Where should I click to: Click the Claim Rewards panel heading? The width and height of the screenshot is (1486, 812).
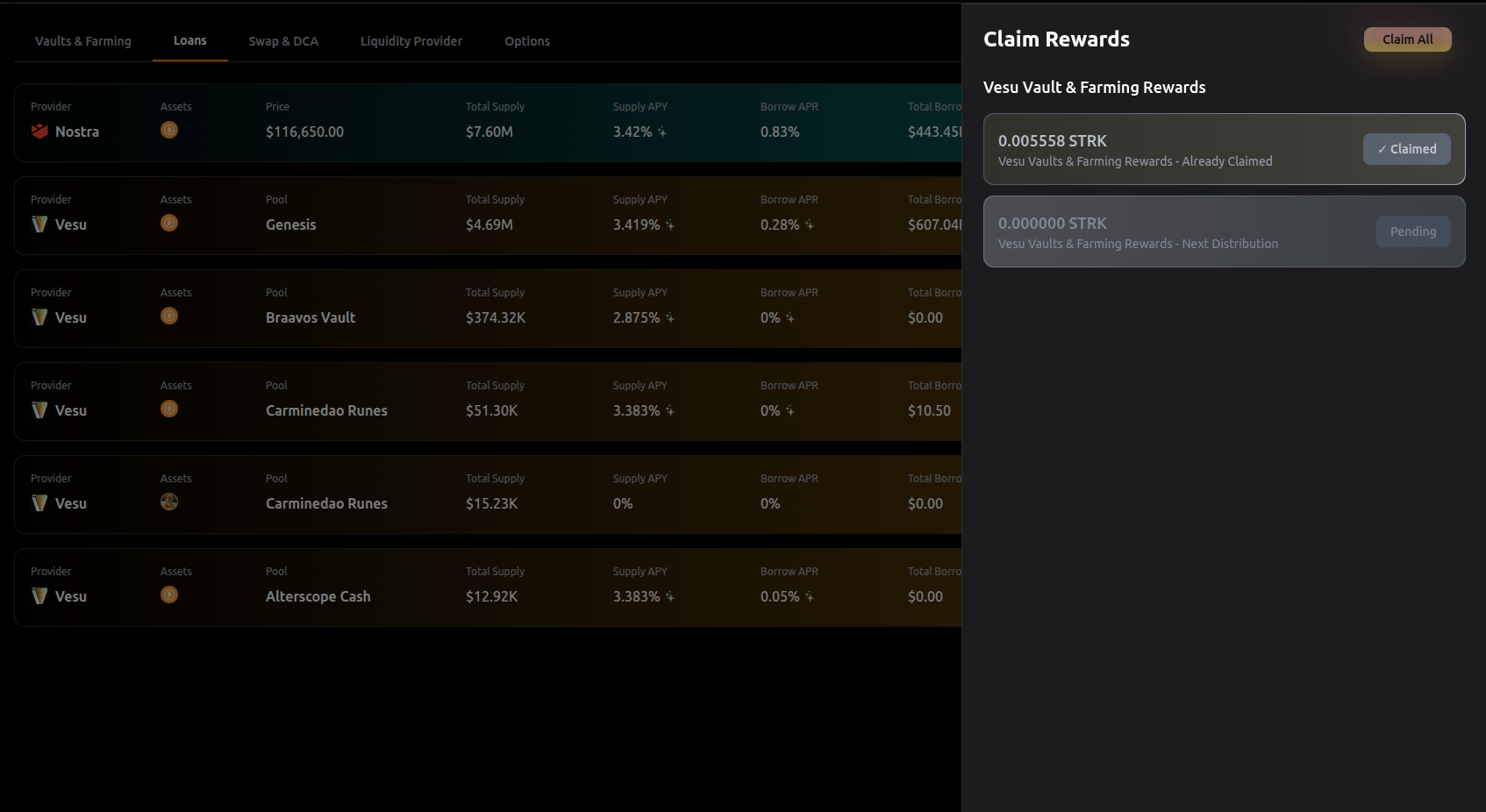click(x=1056, y=39)
